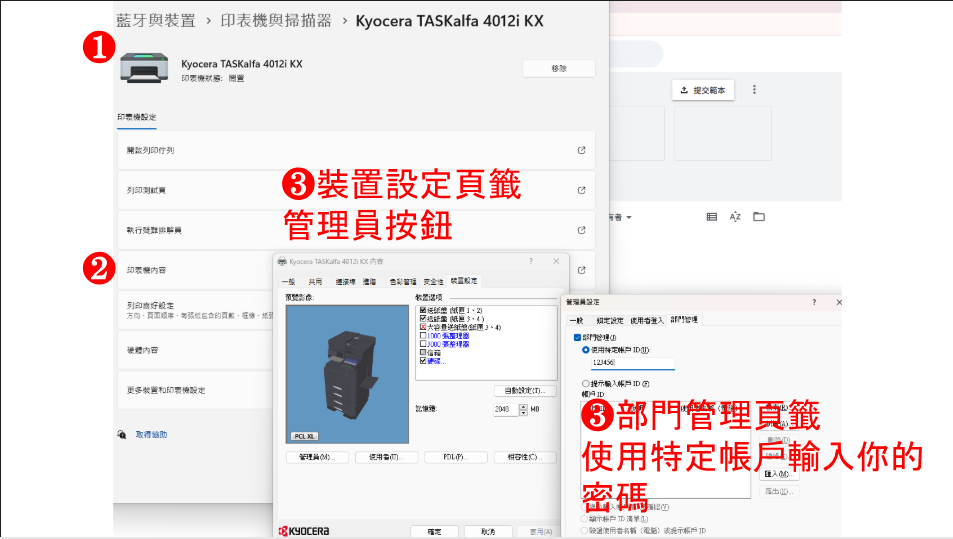Cancel properties dialog with 取消 button

tap(488, 532)
